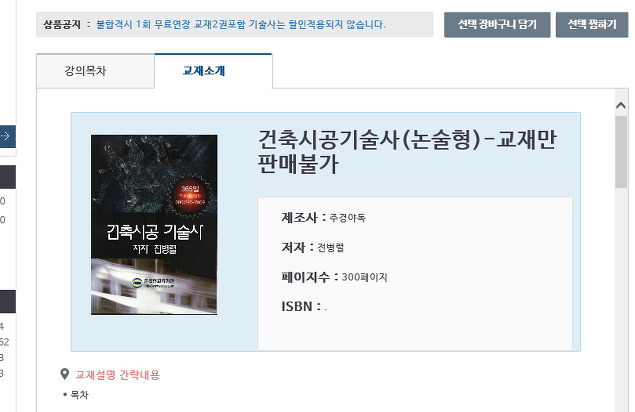Viewport: 635px width, 412px height.
Task: Click the 365일 red badge on cover
Action: coord(190,195)
